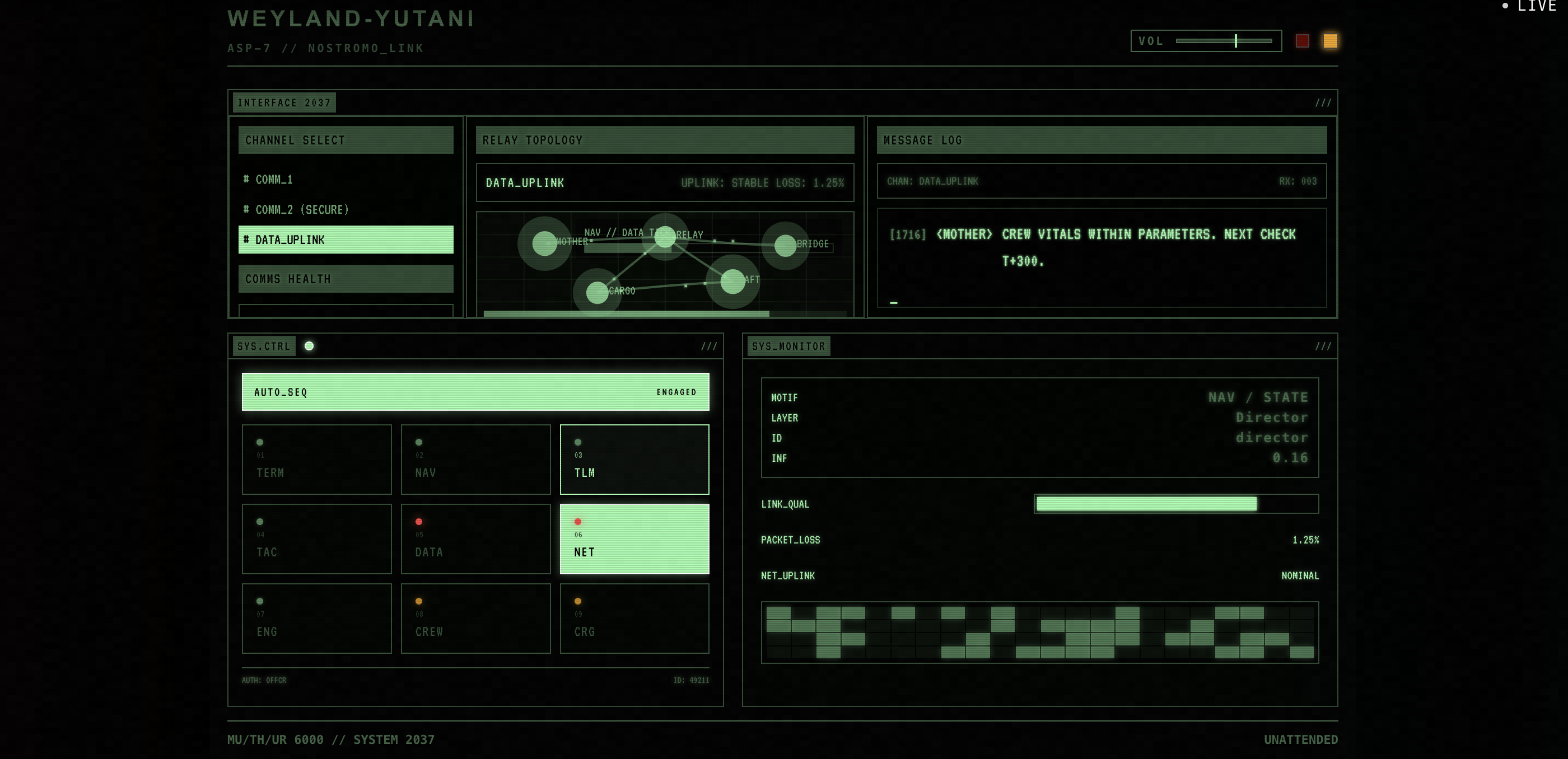Collapse SYS_MONITOR panel via slashes handle
The width and height of the screenshot is (1568, 759).
coord(1322,346)
